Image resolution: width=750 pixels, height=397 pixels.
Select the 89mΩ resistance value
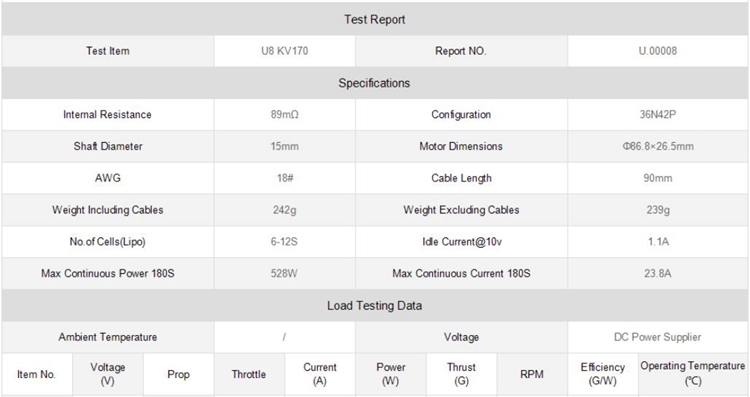point(285,114)
